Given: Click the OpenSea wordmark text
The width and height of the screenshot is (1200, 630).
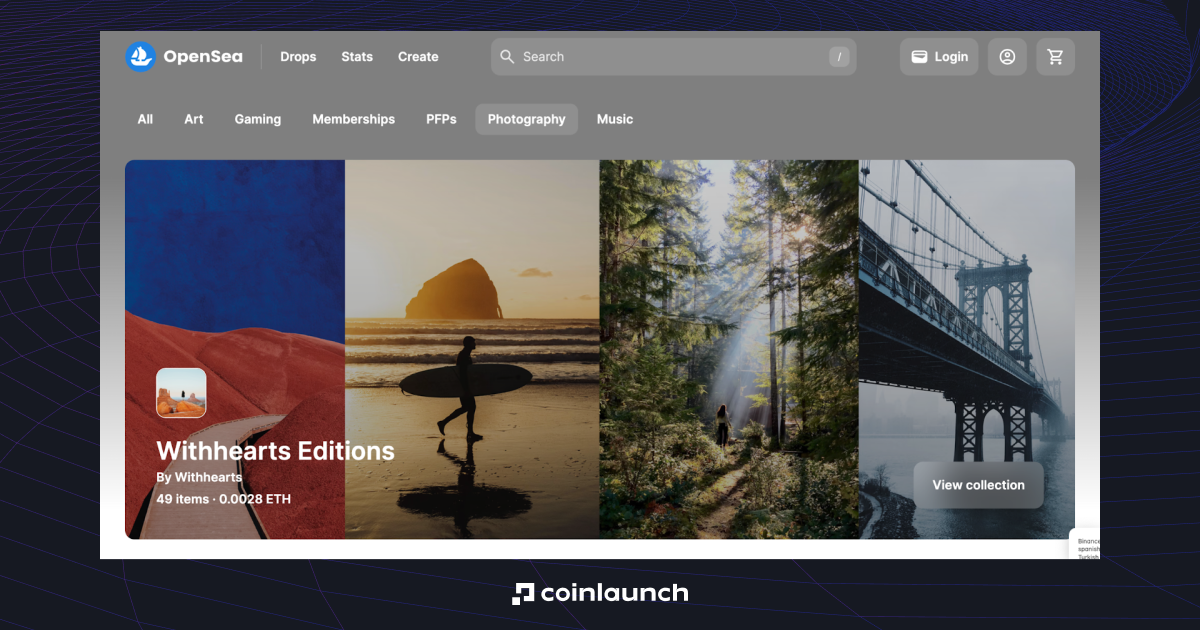Looking at the screenshot, I should 203,57.
